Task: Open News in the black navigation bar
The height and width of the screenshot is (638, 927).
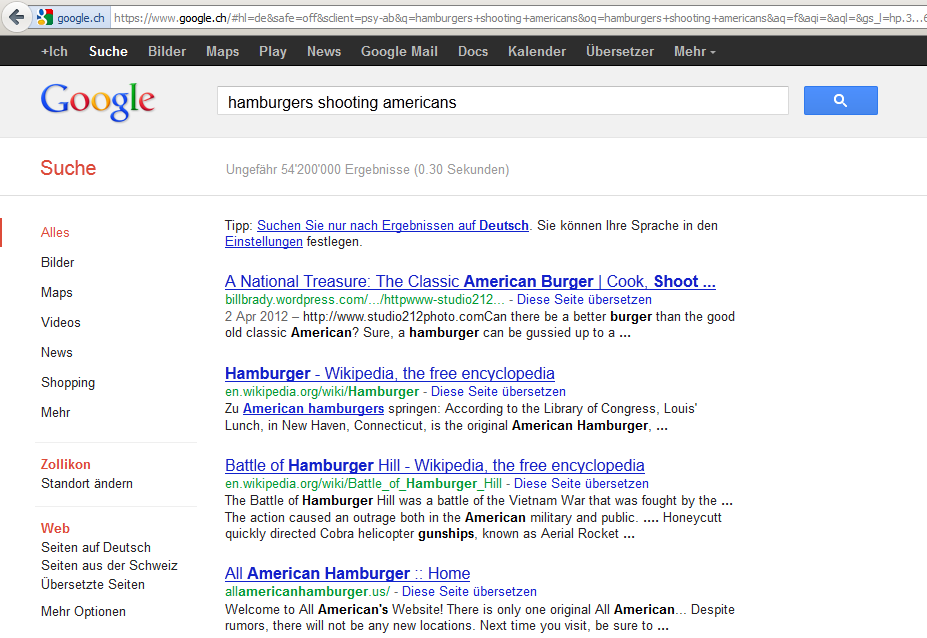Action: coord(324,51)
